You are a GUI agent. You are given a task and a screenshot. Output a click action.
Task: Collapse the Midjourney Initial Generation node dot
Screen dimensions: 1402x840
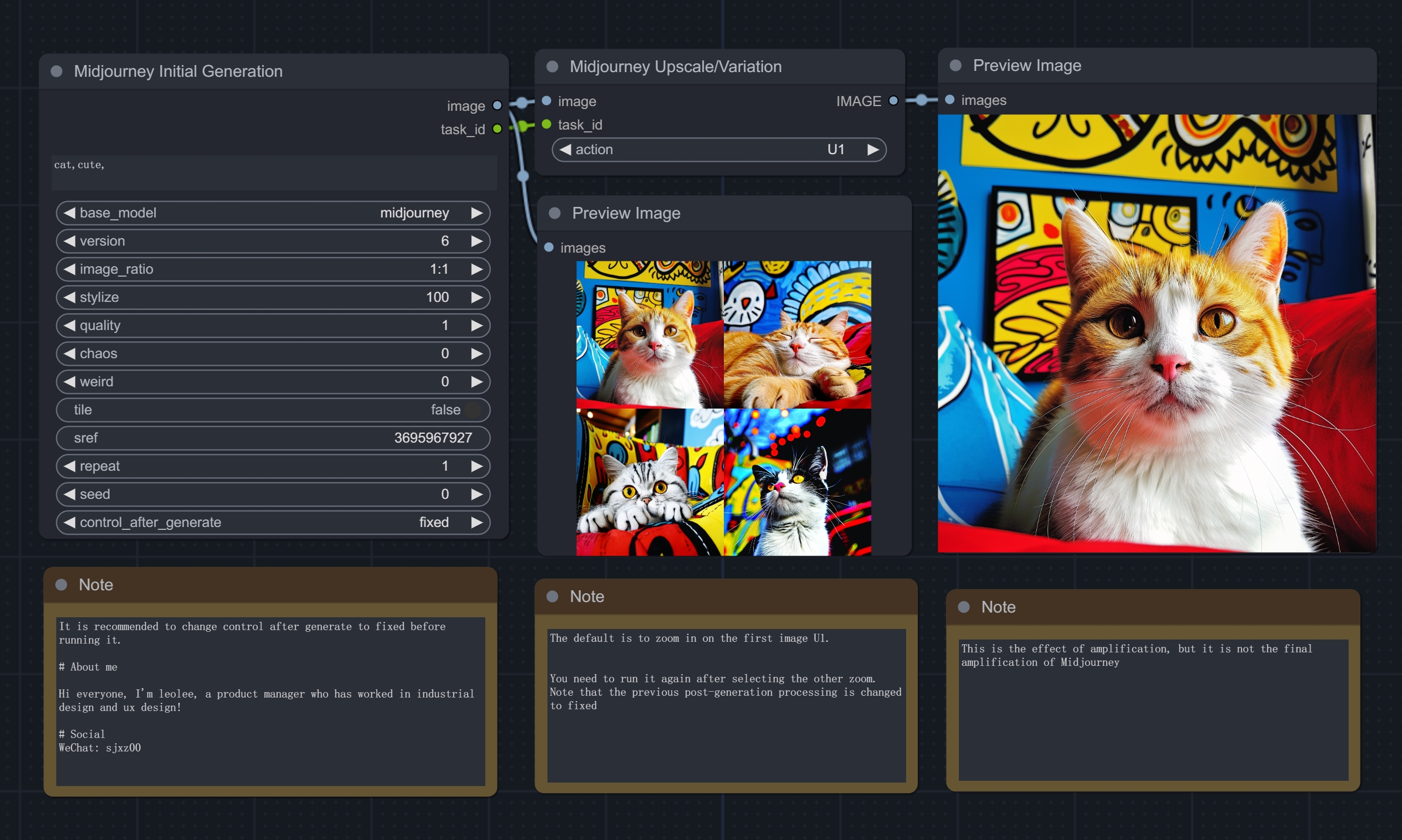pos(57,71)
